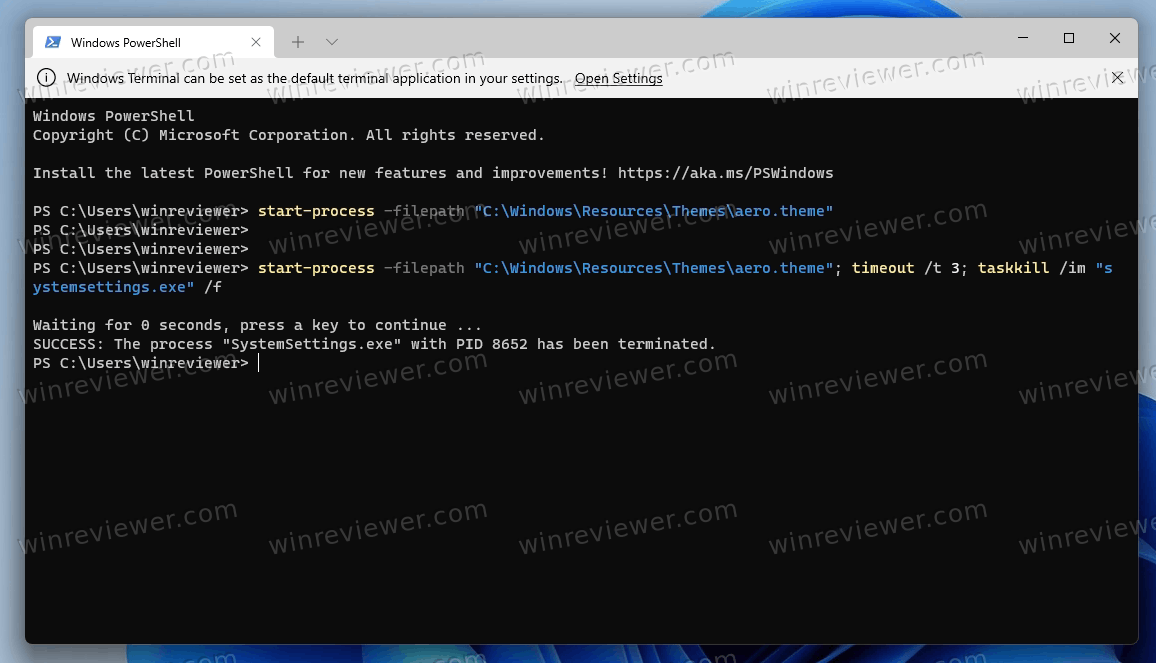Click the 'Waiting for 0 seconds' output line
The height and width of the screenshot is (663, 1156).
pyautogui.click(x=257, y=325)
